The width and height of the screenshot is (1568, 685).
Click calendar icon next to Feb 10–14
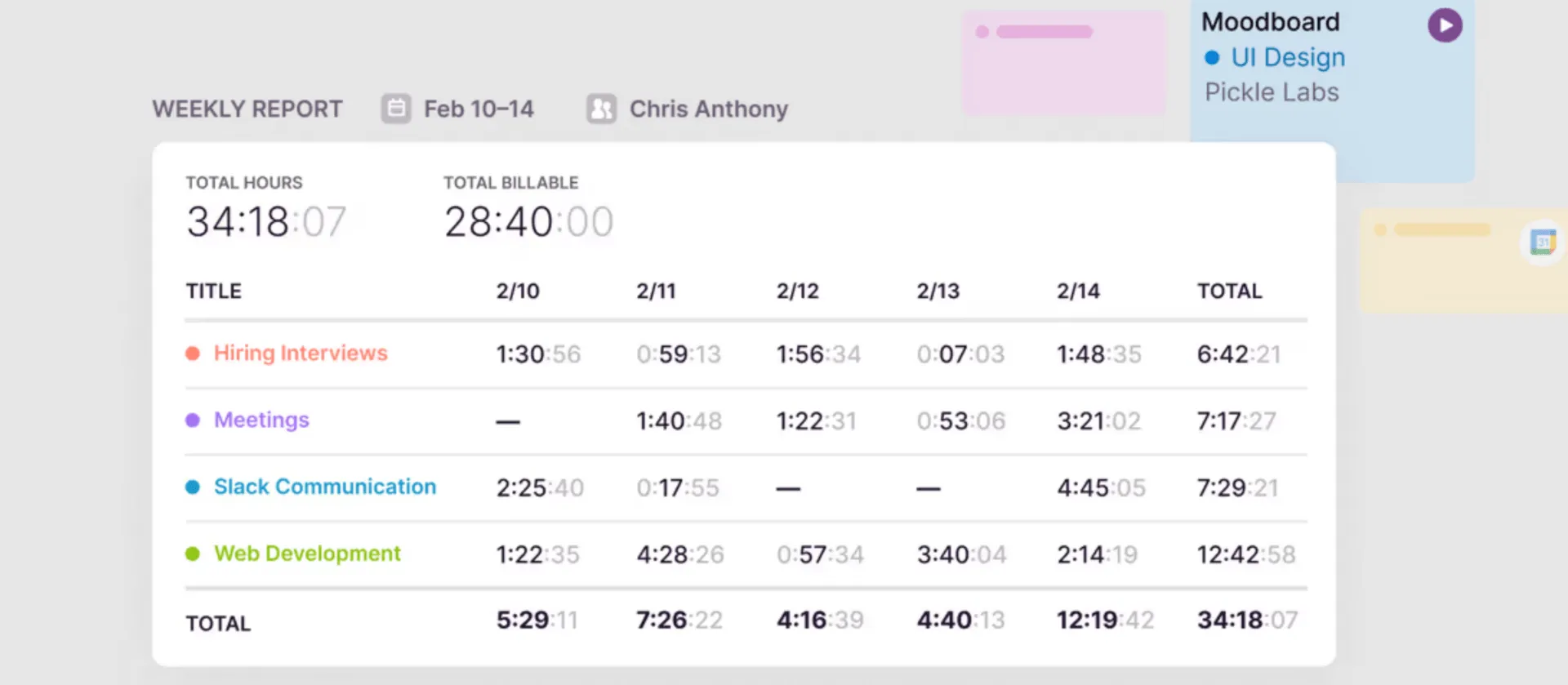(x=396, y=109)
